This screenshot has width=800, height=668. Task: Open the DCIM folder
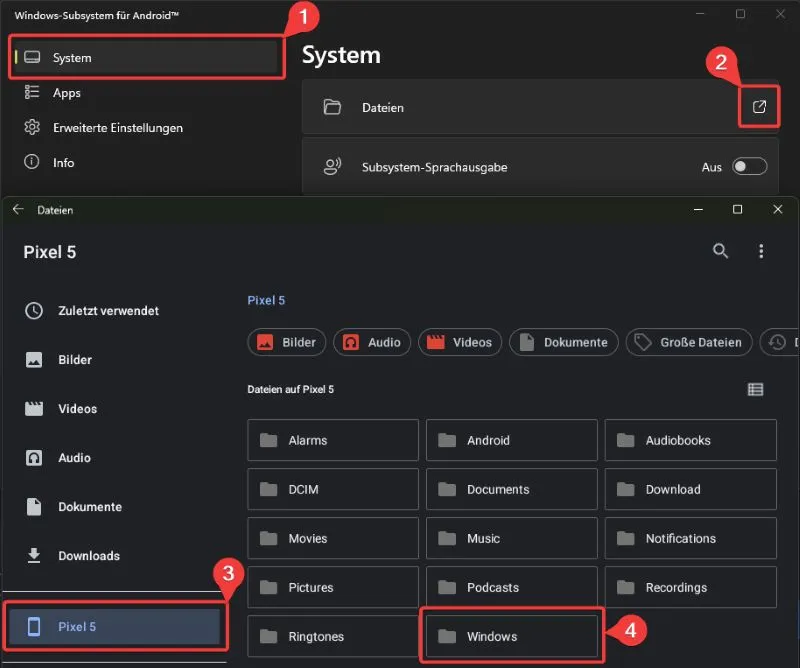(x=333, y=489)
